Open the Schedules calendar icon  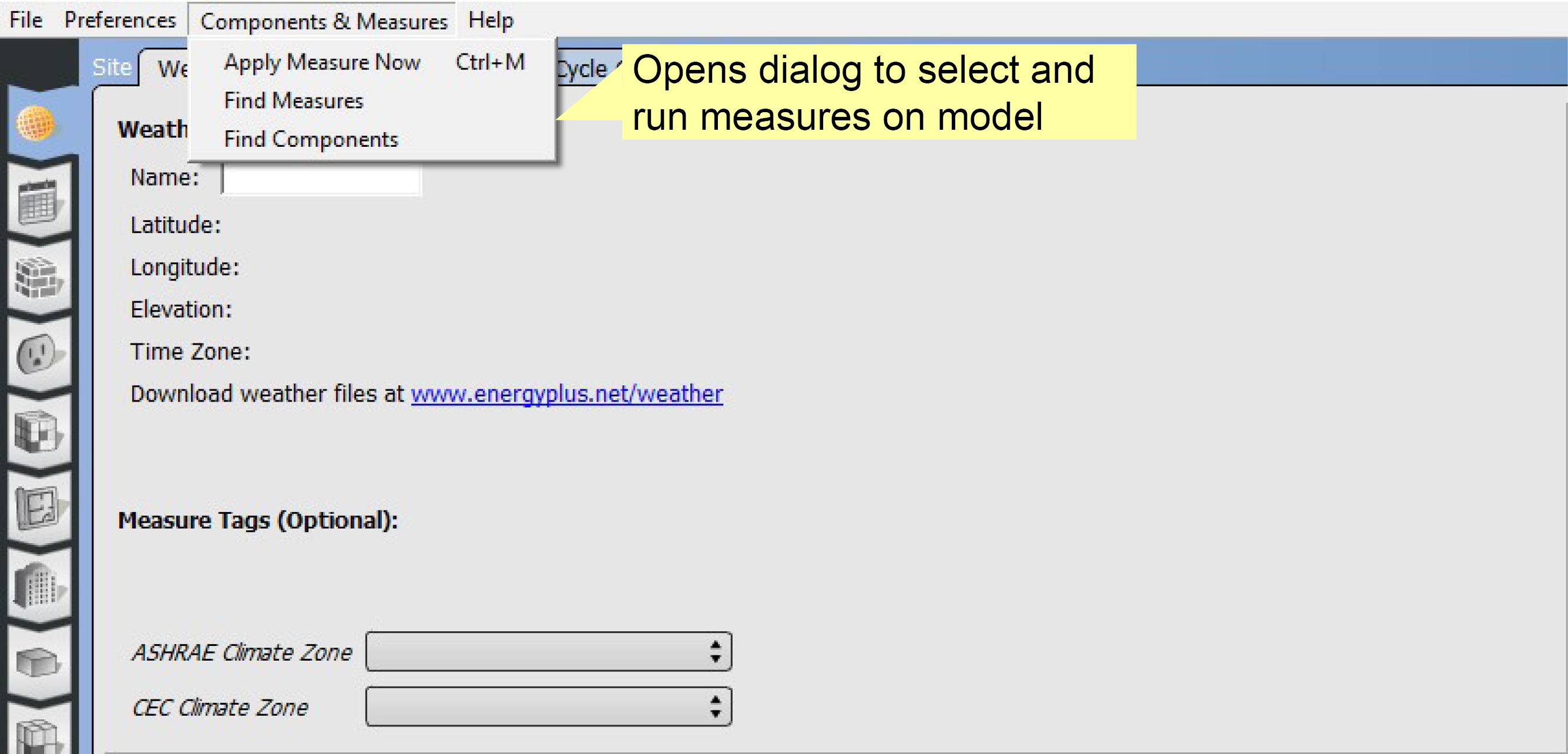39,201
